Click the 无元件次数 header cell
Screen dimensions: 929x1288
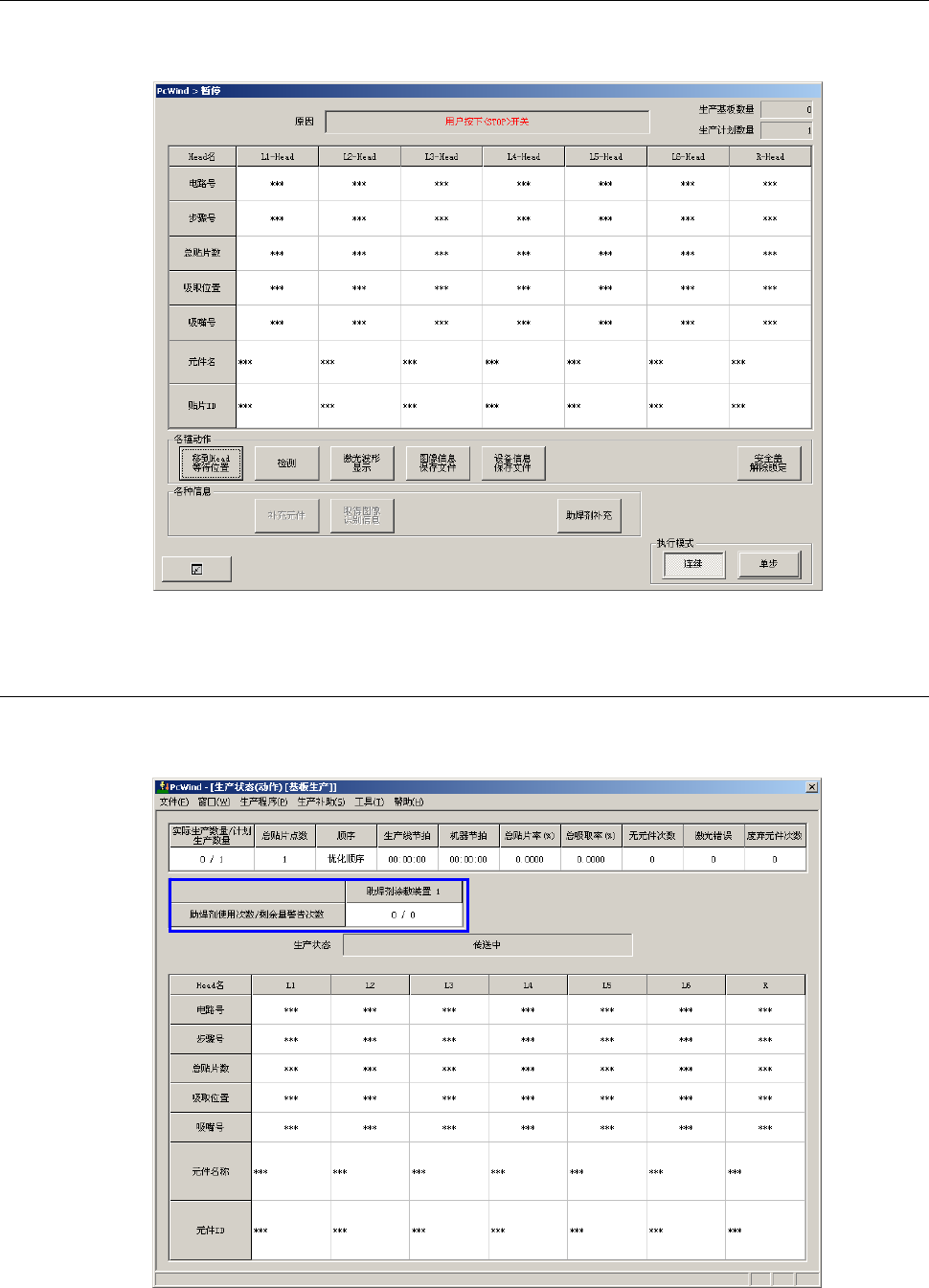coord(653,836)
